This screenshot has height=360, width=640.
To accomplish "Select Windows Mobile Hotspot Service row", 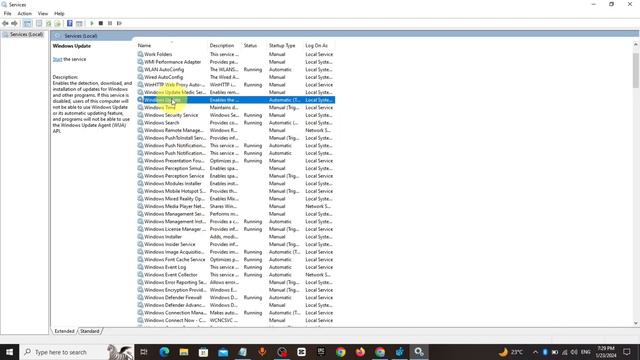I will [236, 191].
